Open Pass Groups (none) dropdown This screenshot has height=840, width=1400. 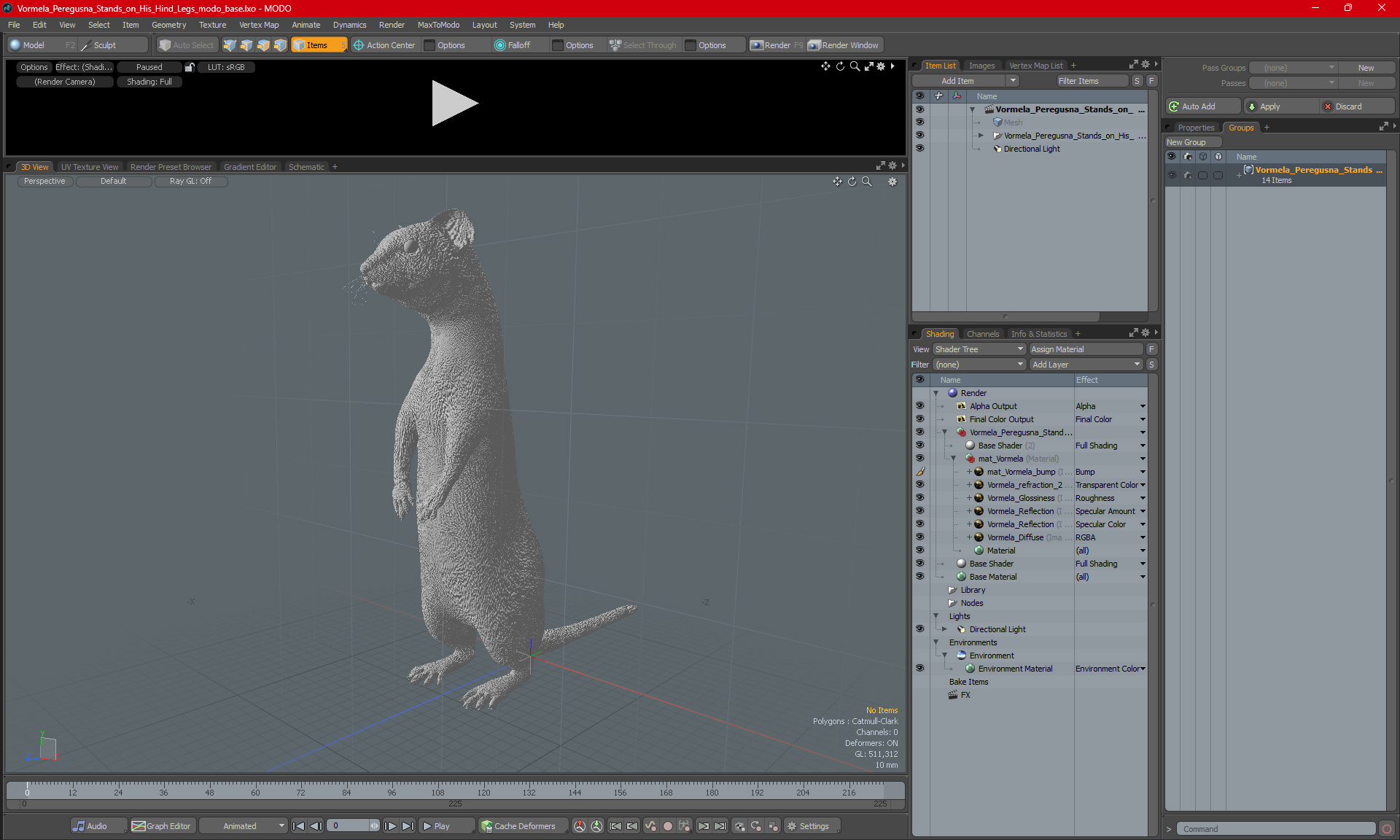[1293, 68]
